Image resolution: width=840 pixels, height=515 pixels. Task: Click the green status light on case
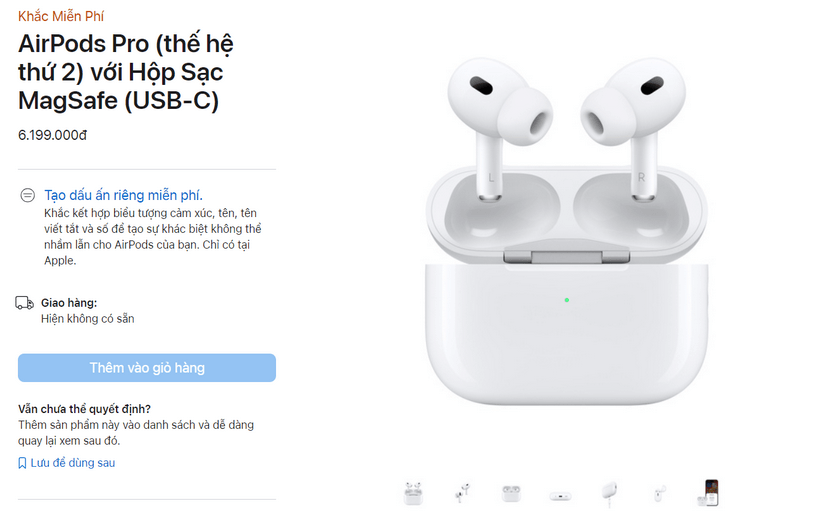567,300
